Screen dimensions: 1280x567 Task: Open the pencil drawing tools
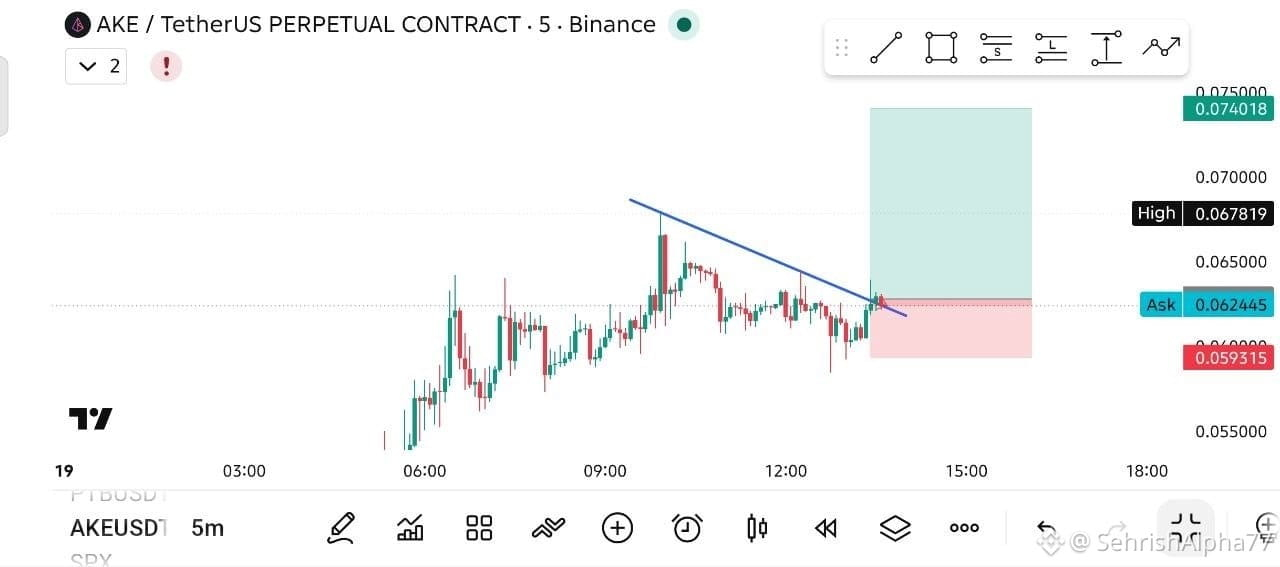341,528
